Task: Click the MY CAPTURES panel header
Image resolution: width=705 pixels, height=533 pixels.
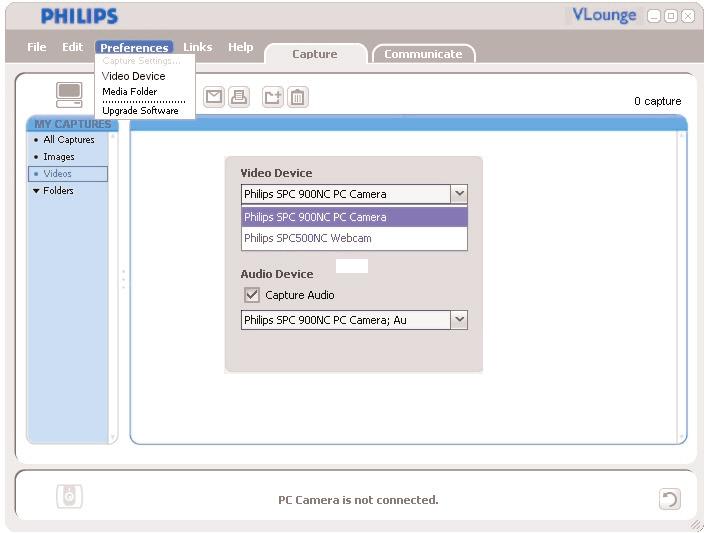Action: click(72, 124)
